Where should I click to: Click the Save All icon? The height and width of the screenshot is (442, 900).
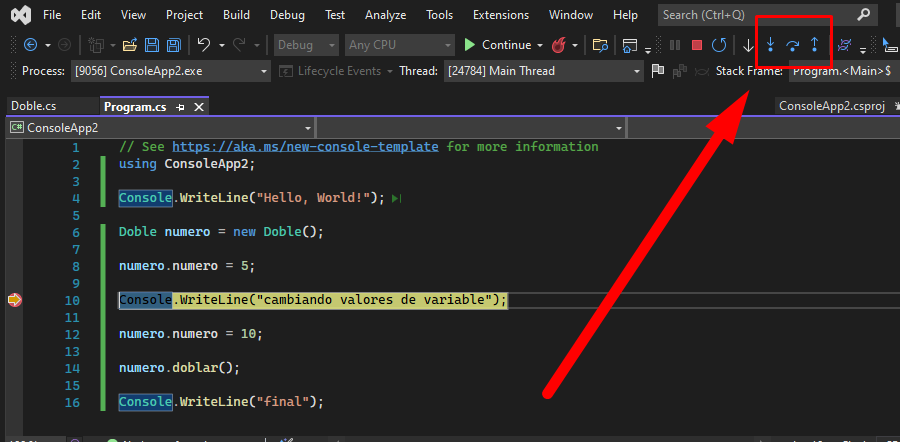click(x=174, y=45)
